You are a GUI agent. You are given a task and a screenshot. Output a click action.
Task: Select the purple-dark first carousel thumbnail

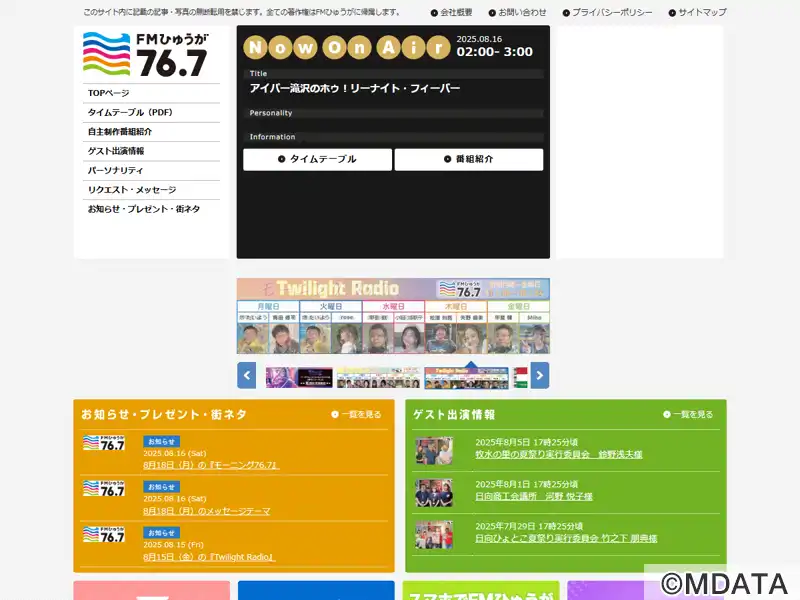(299, 378)
